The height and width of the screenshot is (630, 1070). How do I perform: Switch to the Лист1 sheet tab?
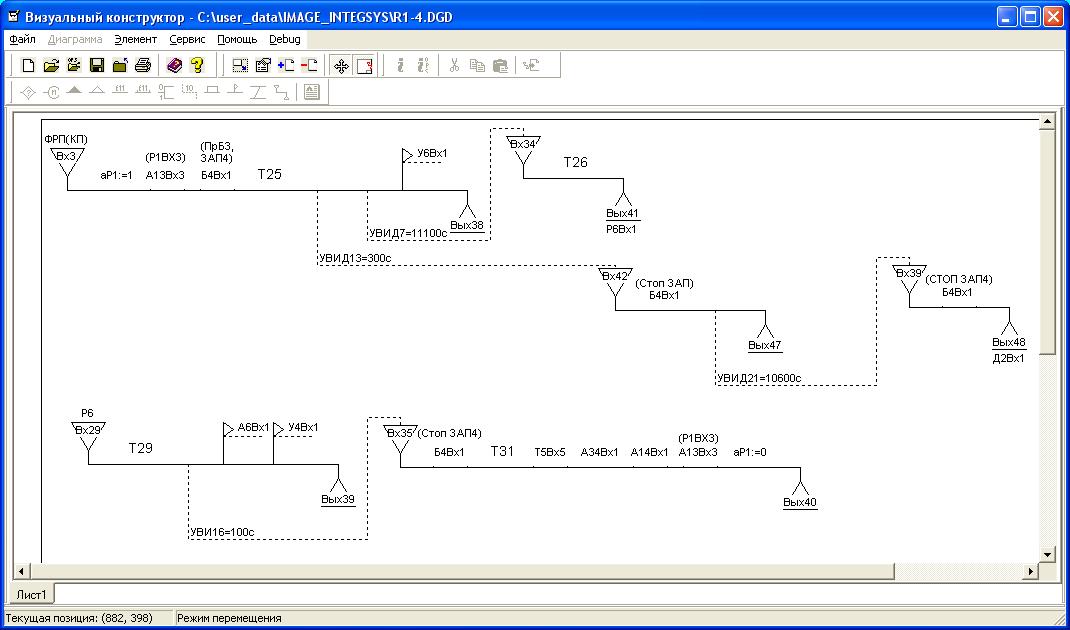point(31,594)
